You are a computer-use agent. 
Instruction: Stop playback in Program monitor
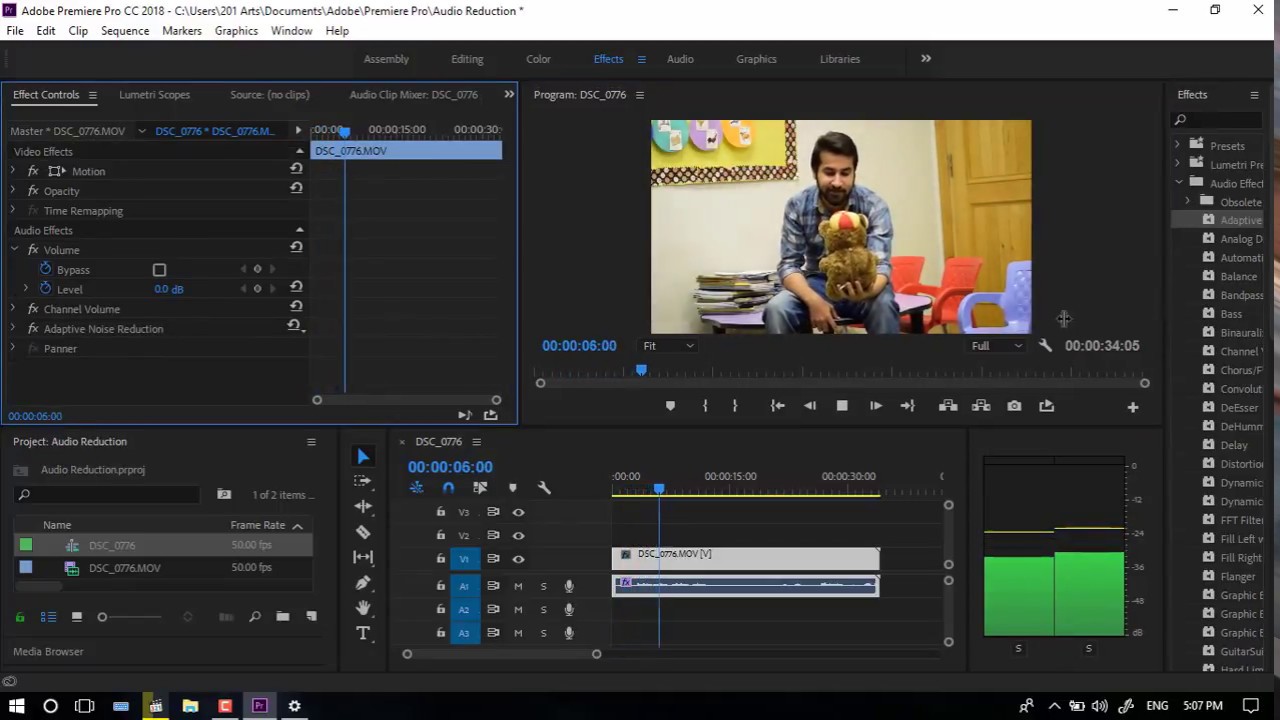coord(842,406)
